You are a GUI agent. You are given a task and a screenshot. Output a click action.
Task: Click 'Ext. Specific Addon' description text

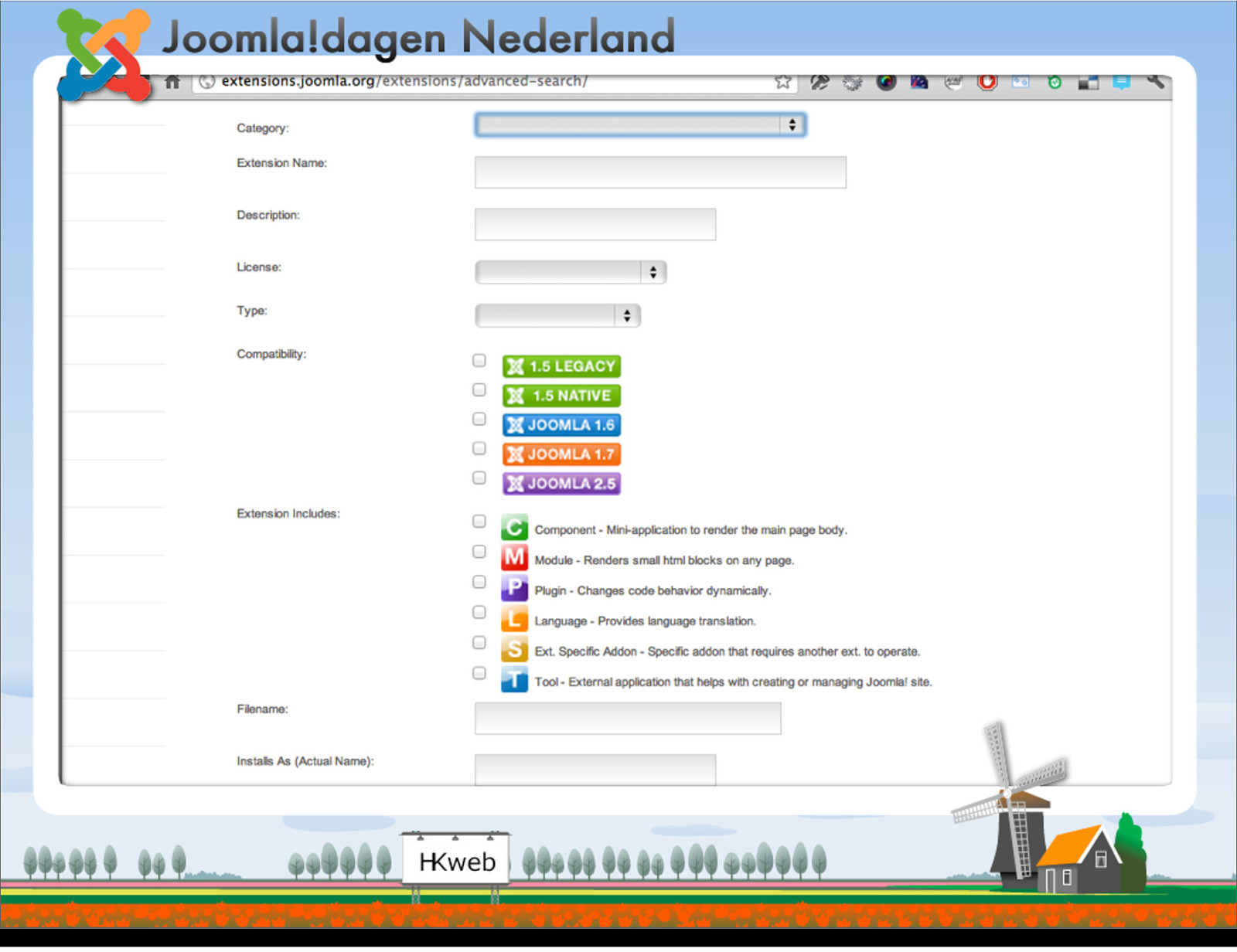[x=727, y=652]
